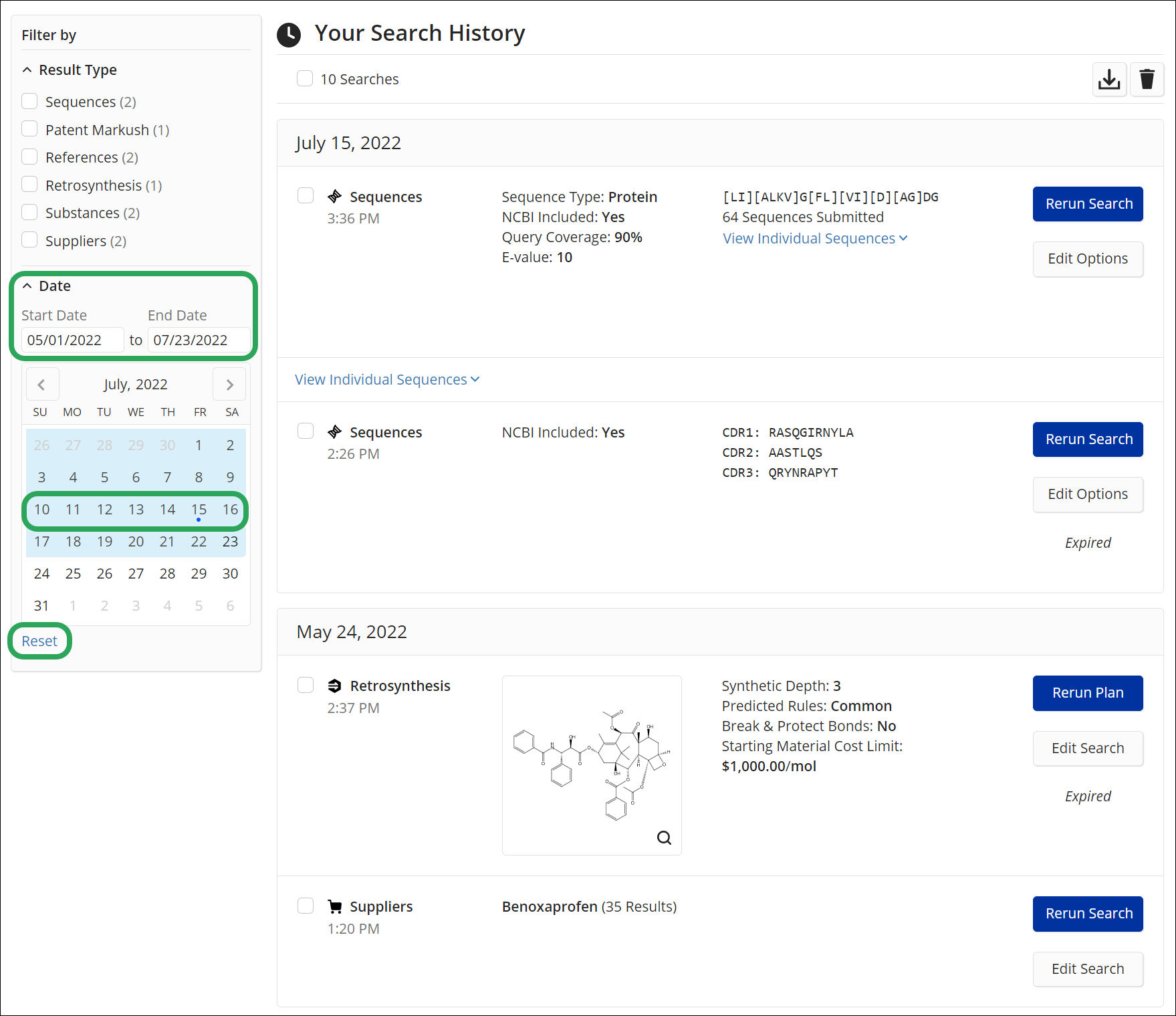Click the "Benoxaprofen" suppliers query text
Image resolution: width=1176 pixels, height=1016 pixels.
550,907
